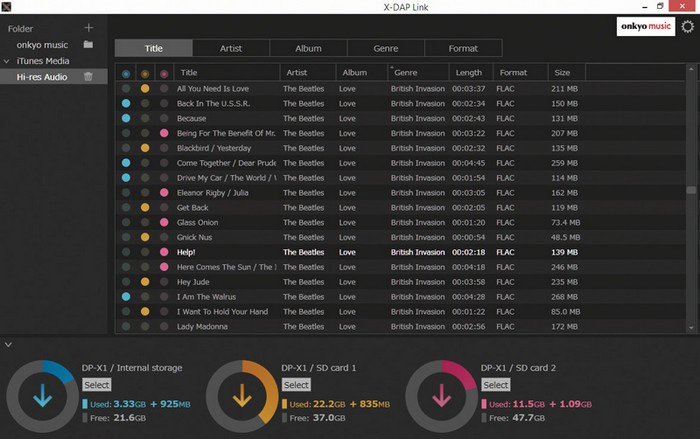This screenshot has height=439, width=700.
Task: Toggle blue dot on Come Together row
Action: pos(126,163)
